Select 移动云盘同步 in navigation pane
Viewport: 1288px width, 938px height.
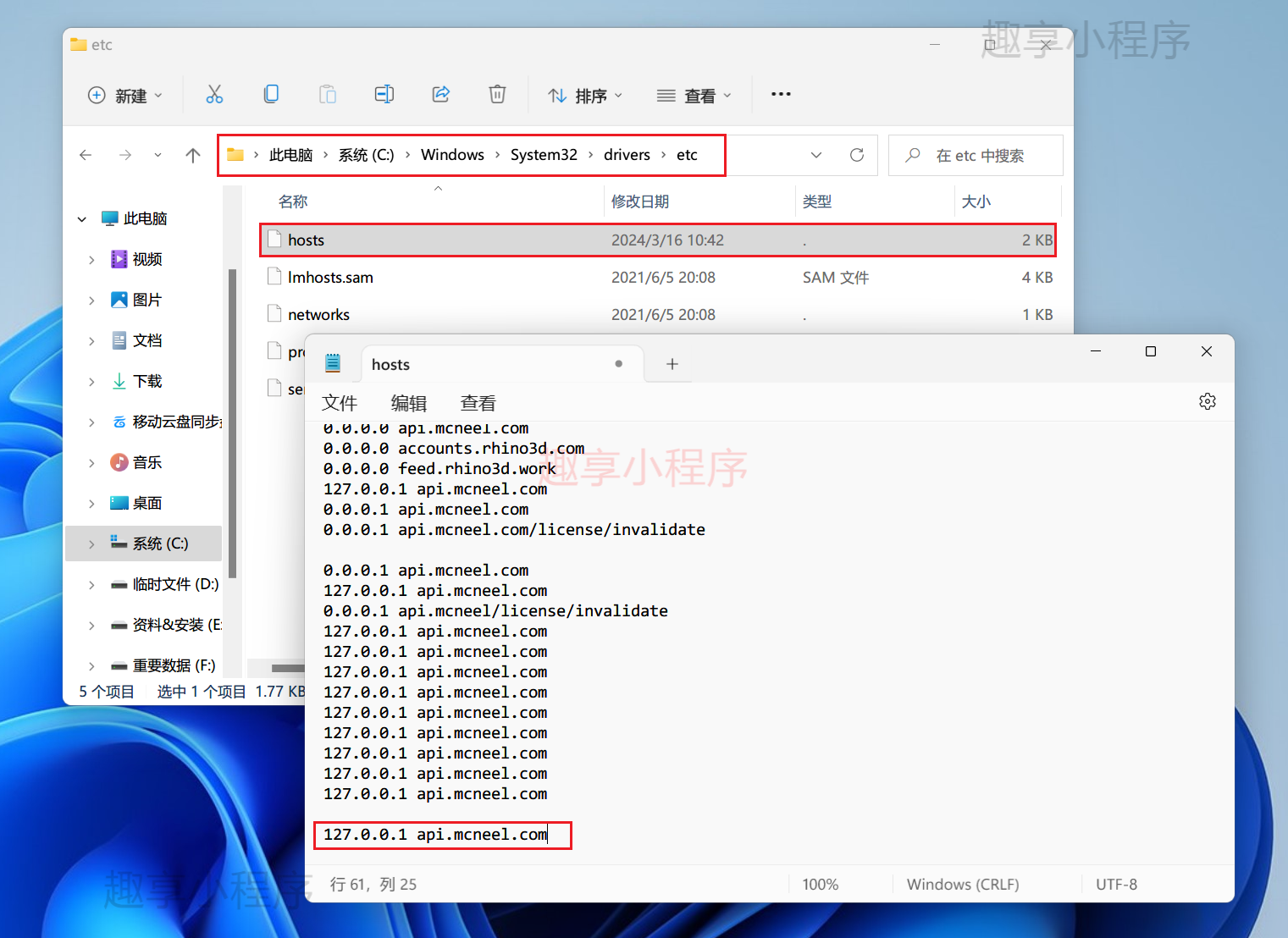coord(176,422)
